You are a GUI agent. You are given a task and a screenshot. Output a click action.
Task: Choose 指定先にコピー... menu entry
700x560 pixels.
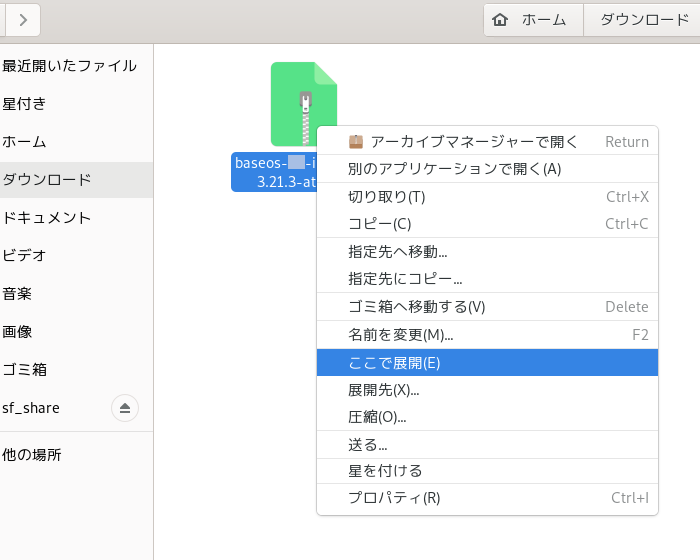coord(405,279)
